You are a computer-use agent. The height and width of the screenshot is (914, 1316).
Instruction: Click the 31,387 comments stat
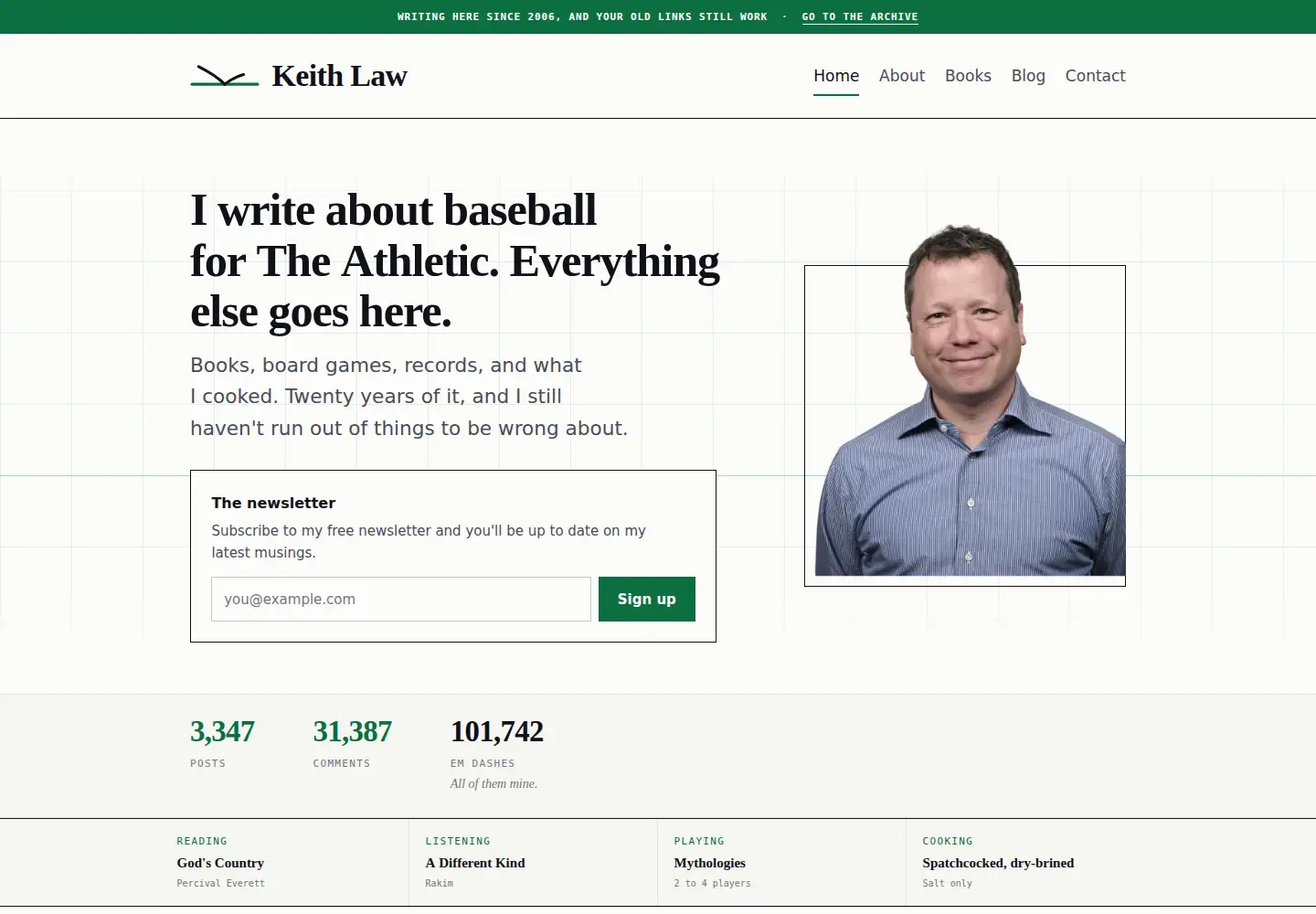pyautogui.click(x=352, y=743)
